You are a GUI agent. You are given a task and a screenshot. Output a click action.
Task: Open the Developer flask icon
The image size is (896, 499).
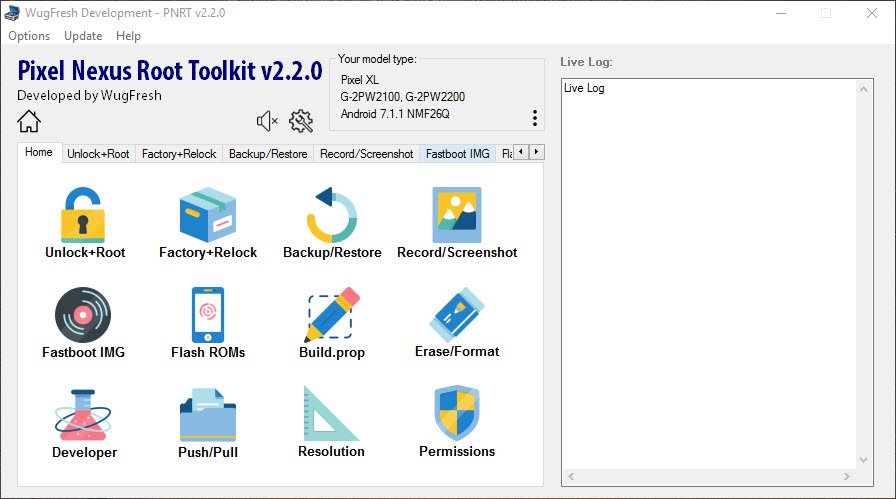pyautogui.click(x=83, y=415)
